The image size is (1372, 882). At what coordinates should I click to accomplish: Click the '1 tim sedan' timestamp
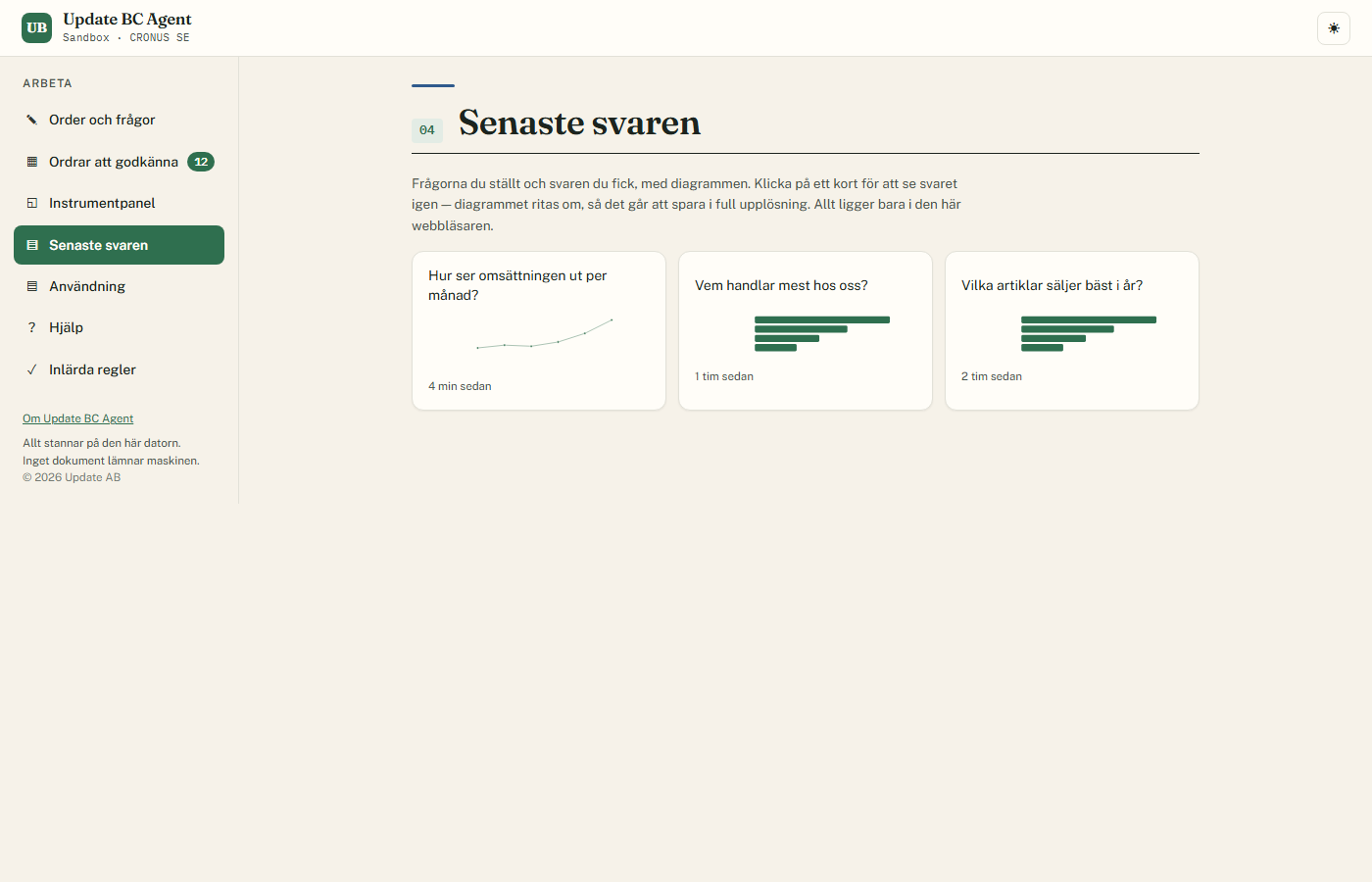pos(724,376)
